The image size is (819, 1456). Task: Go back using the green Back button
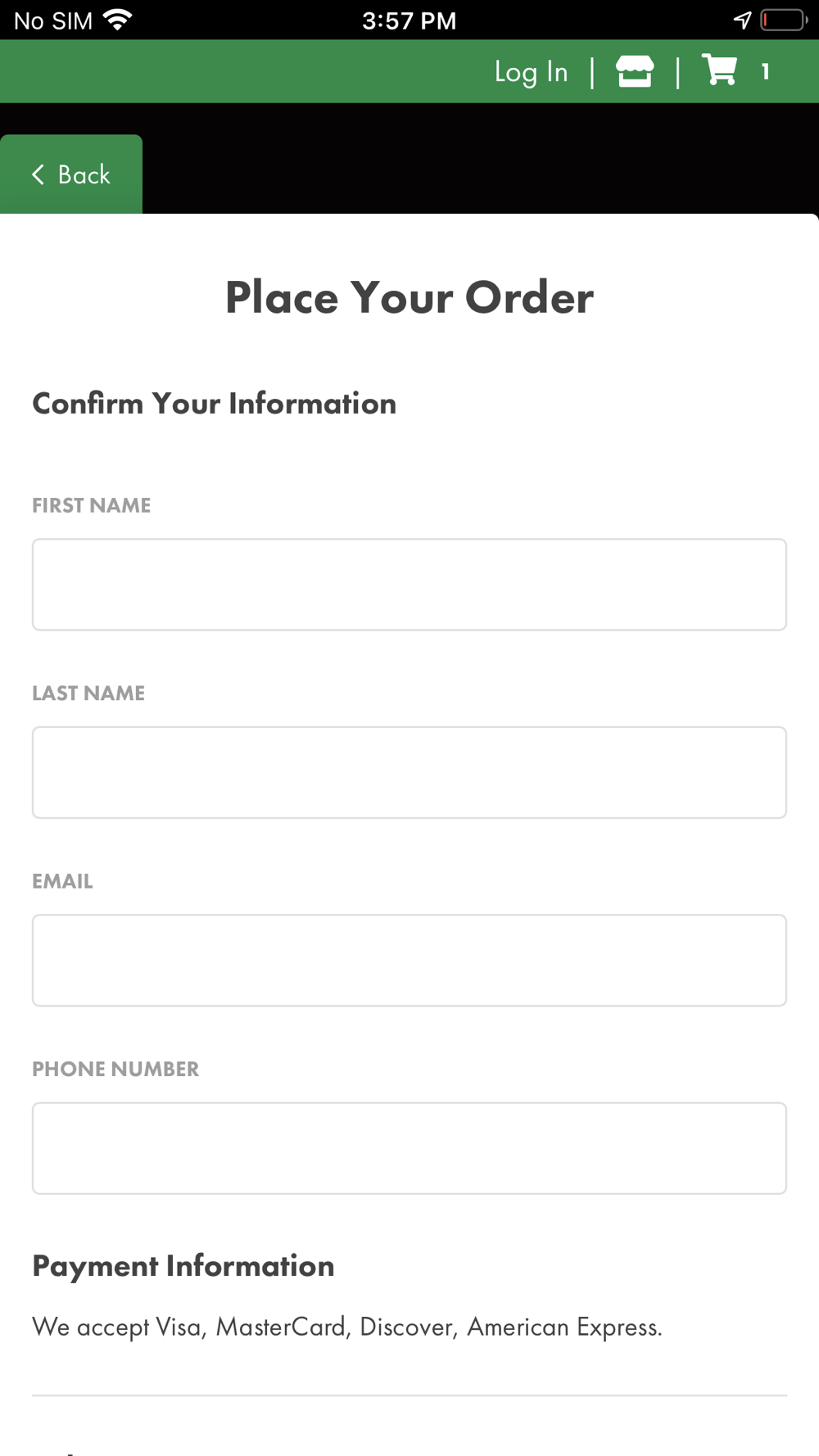(71, 174)
